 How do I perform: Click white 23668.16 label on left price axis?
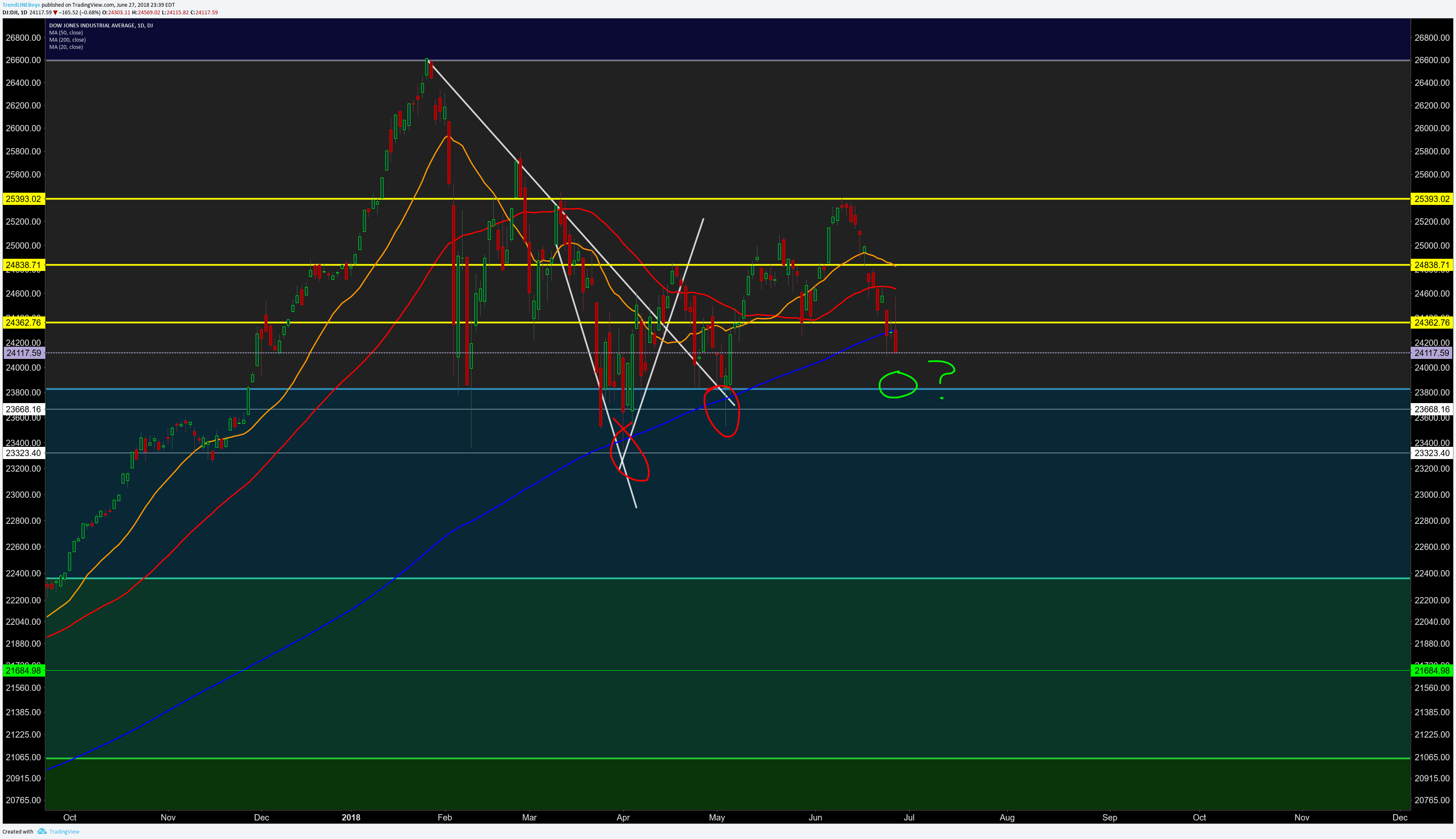(x=24, y=410)
